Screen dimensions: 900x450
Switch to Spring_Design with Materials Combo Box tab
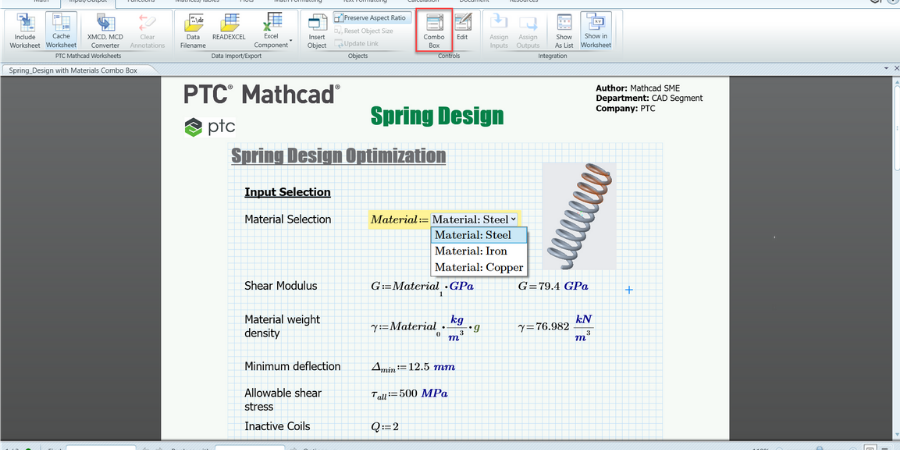(x=73, y=71)
